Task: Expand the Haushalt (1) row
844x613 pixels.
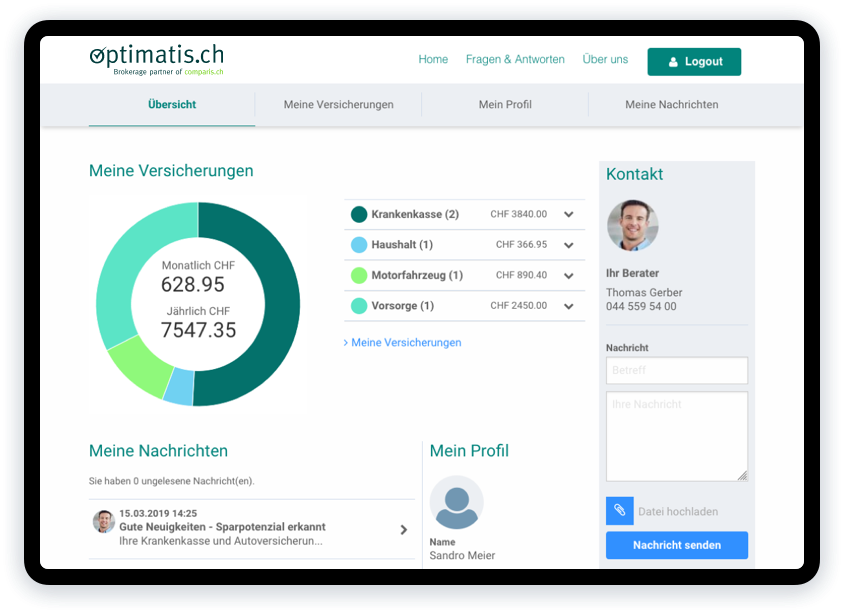Action: [x=569, y=245]
